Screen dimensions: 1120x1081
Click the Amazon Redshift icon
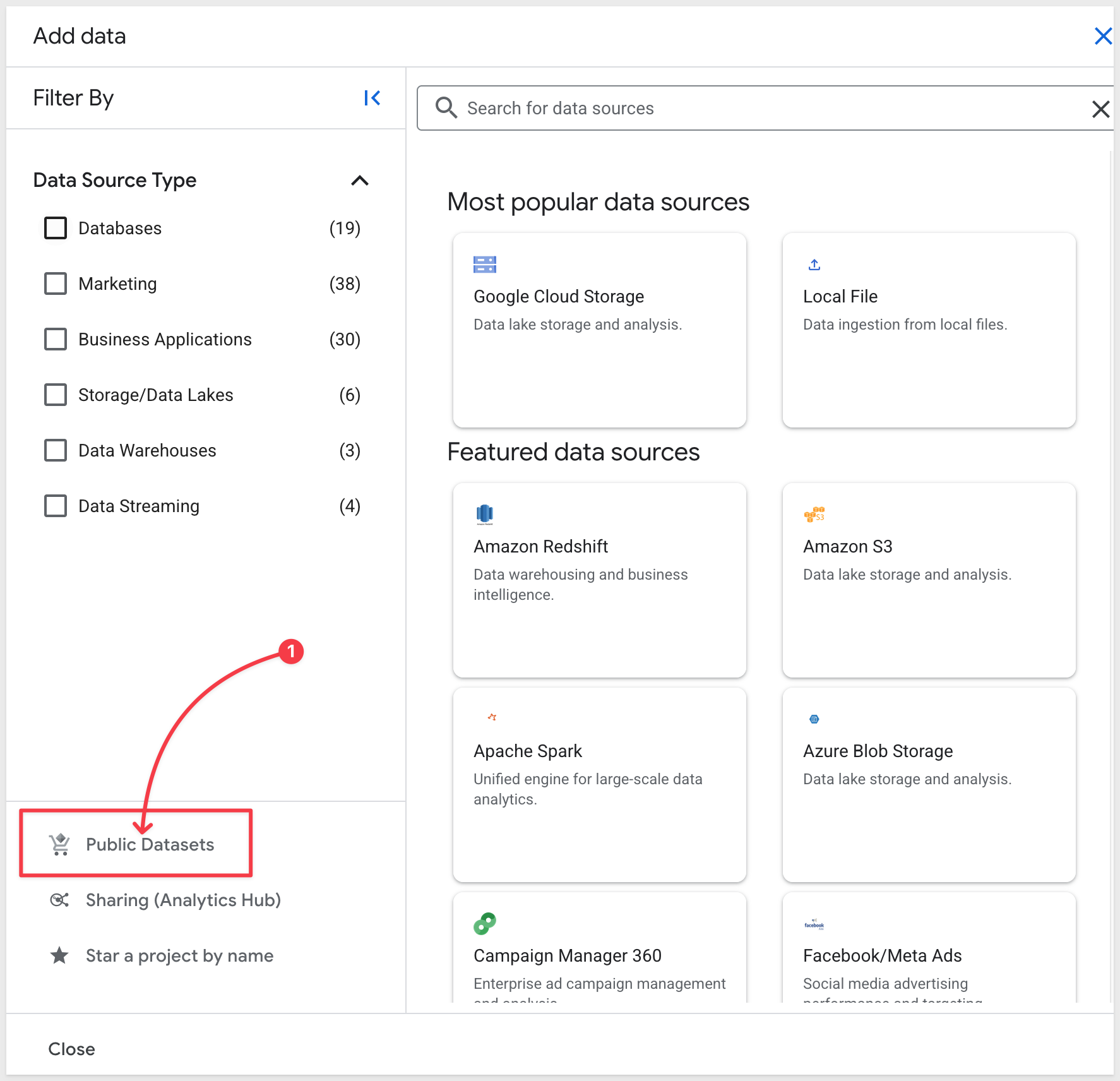tap(485, 515)
